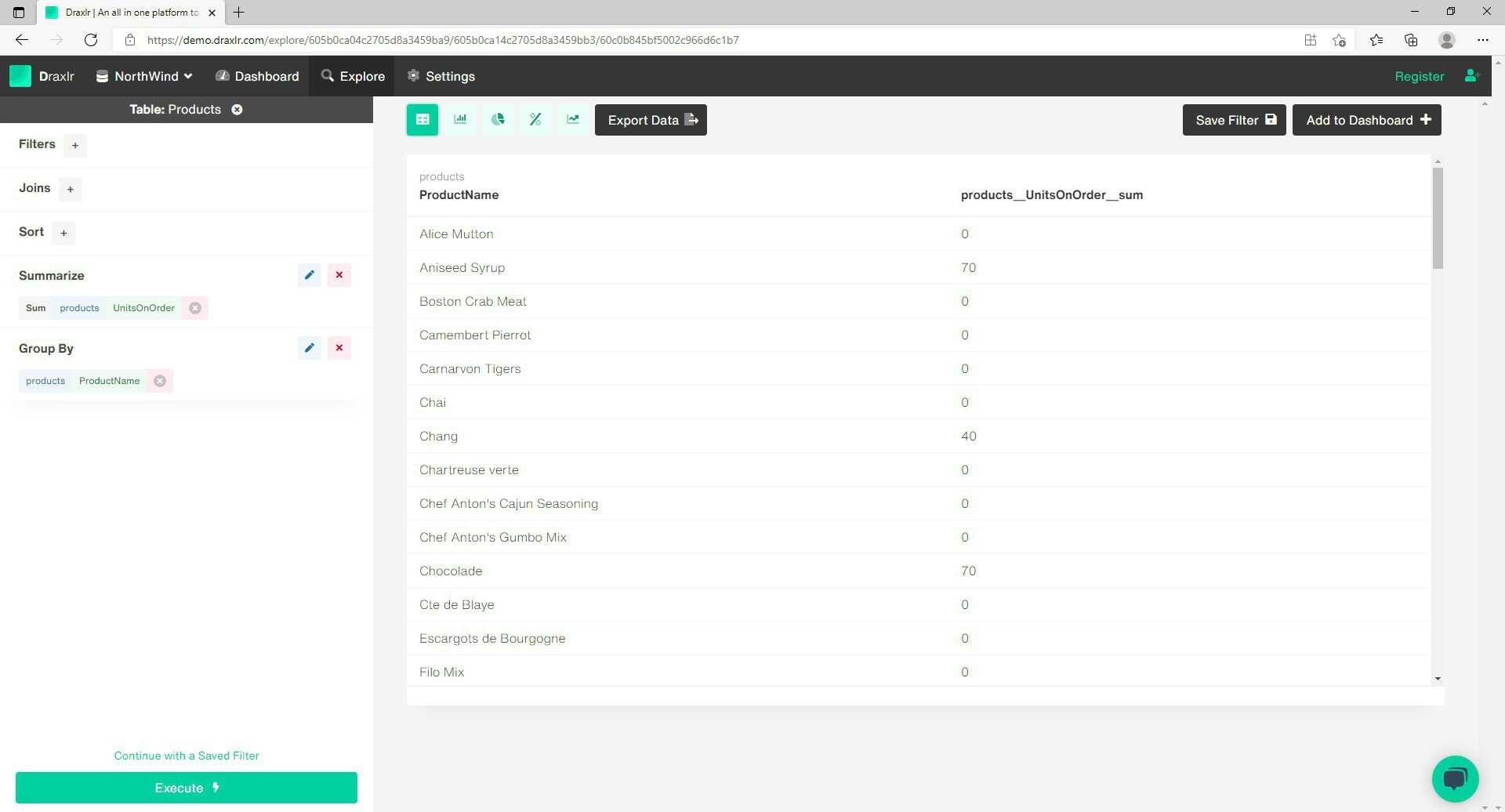
Task: Click the UnitsOnOrder chip label
Action: pyautogui.click(x=143, y=308)
